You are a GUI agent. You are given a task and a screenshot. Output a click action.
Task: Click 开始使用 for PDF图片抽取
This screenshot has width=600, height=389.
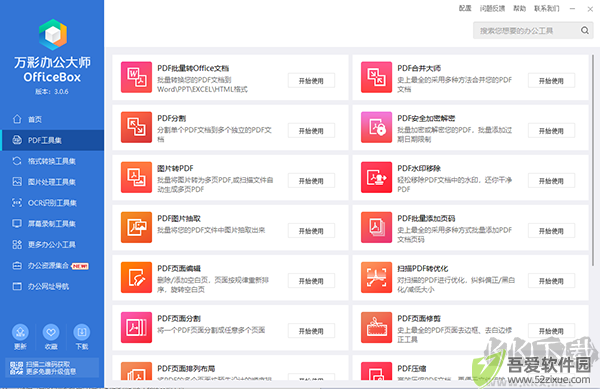(x=311, y=231)
